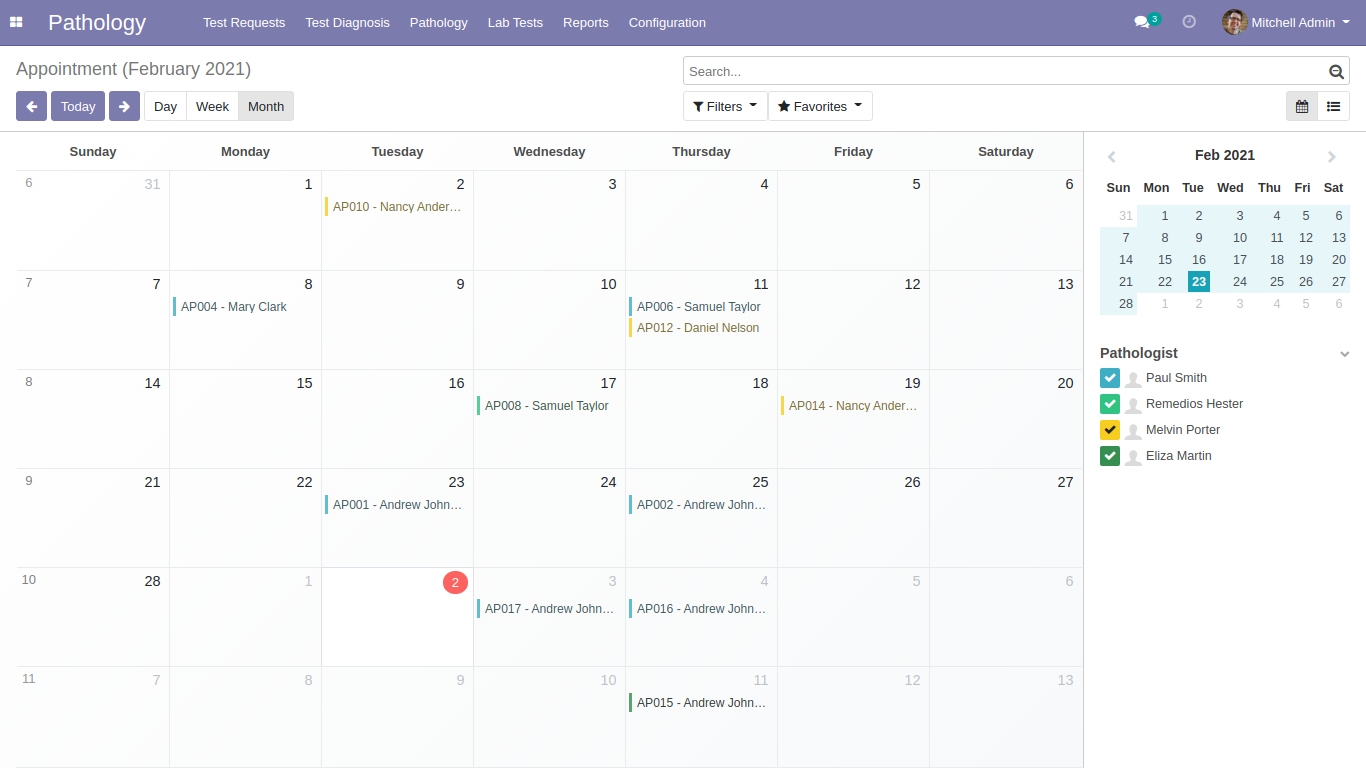Switch to list view icon
Image resolution: width=1366 pixels, height=768 pixels.
(x=1333, y=106)
